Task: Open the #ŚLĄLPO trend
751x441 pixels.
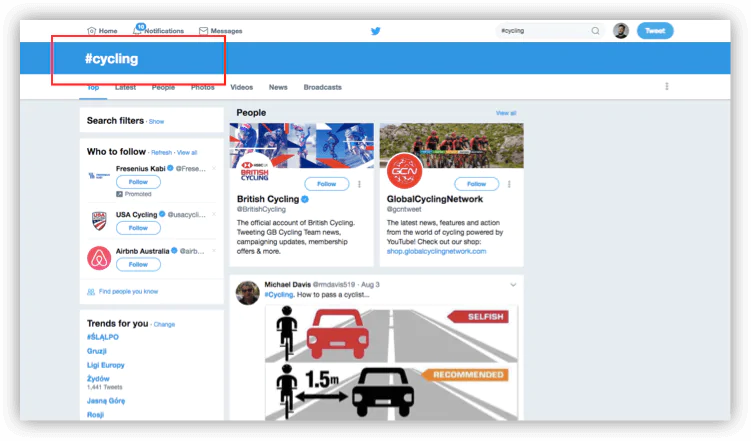Action: (x=102, y=337)
